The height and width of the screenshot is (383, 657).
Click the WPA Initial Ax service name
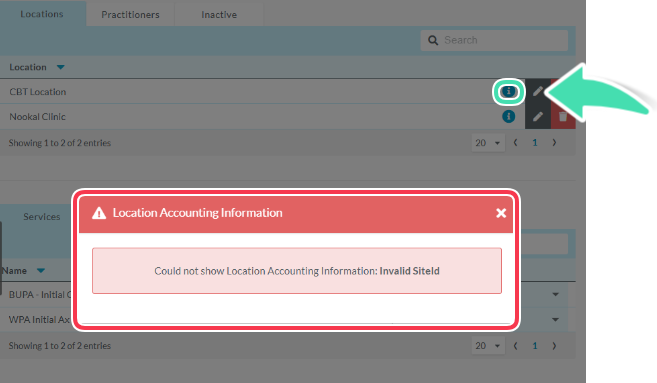39,320
